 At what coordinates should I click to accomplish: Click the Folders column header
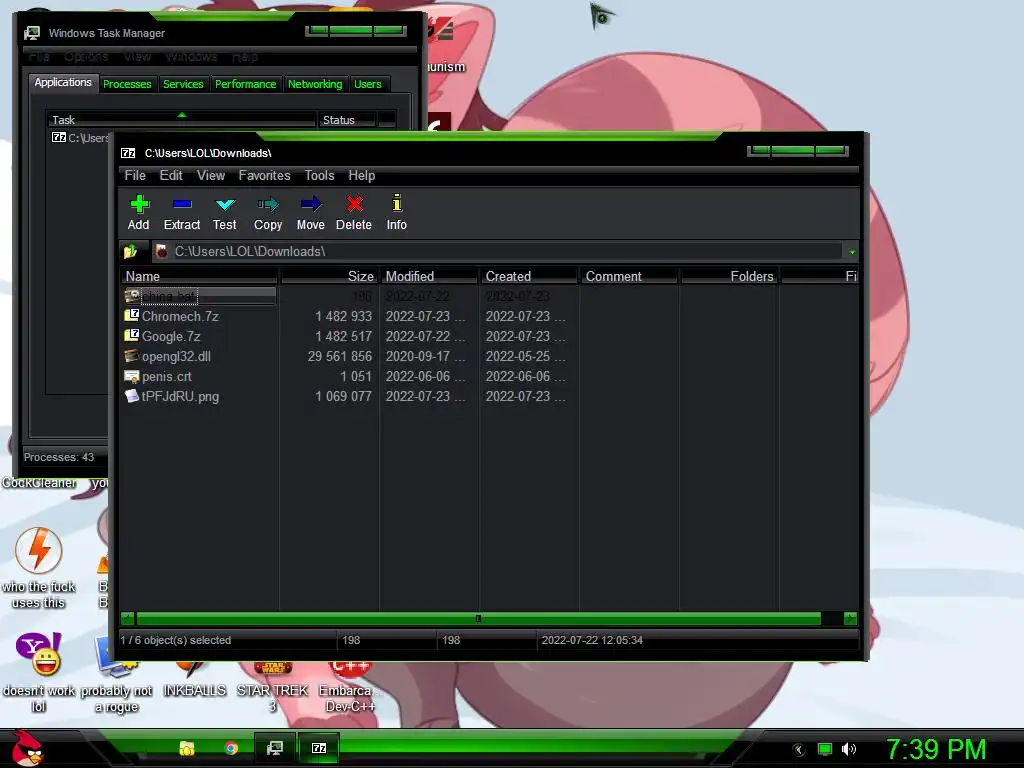[x=729, y=276]
